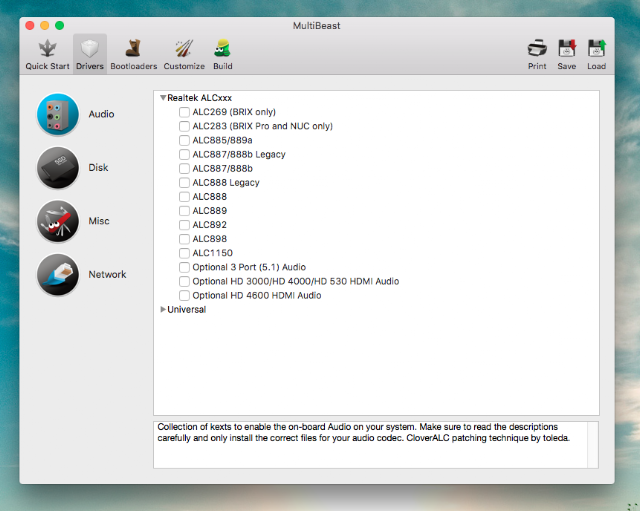
Task: Click the yellow minimize window button
Action: [x=44, y=25]
